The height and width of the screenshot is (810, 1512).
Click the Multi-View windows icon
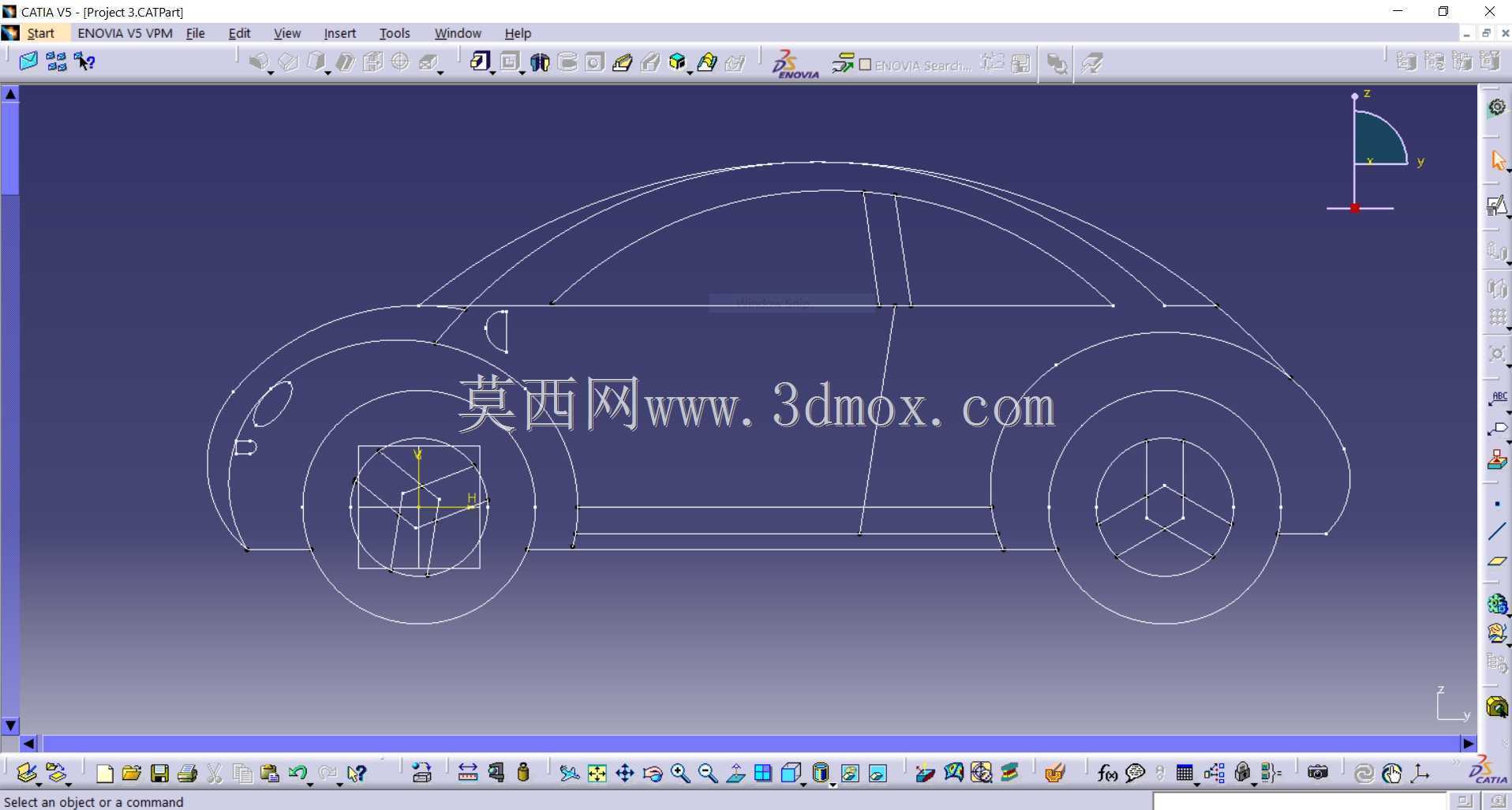(763, 774)
